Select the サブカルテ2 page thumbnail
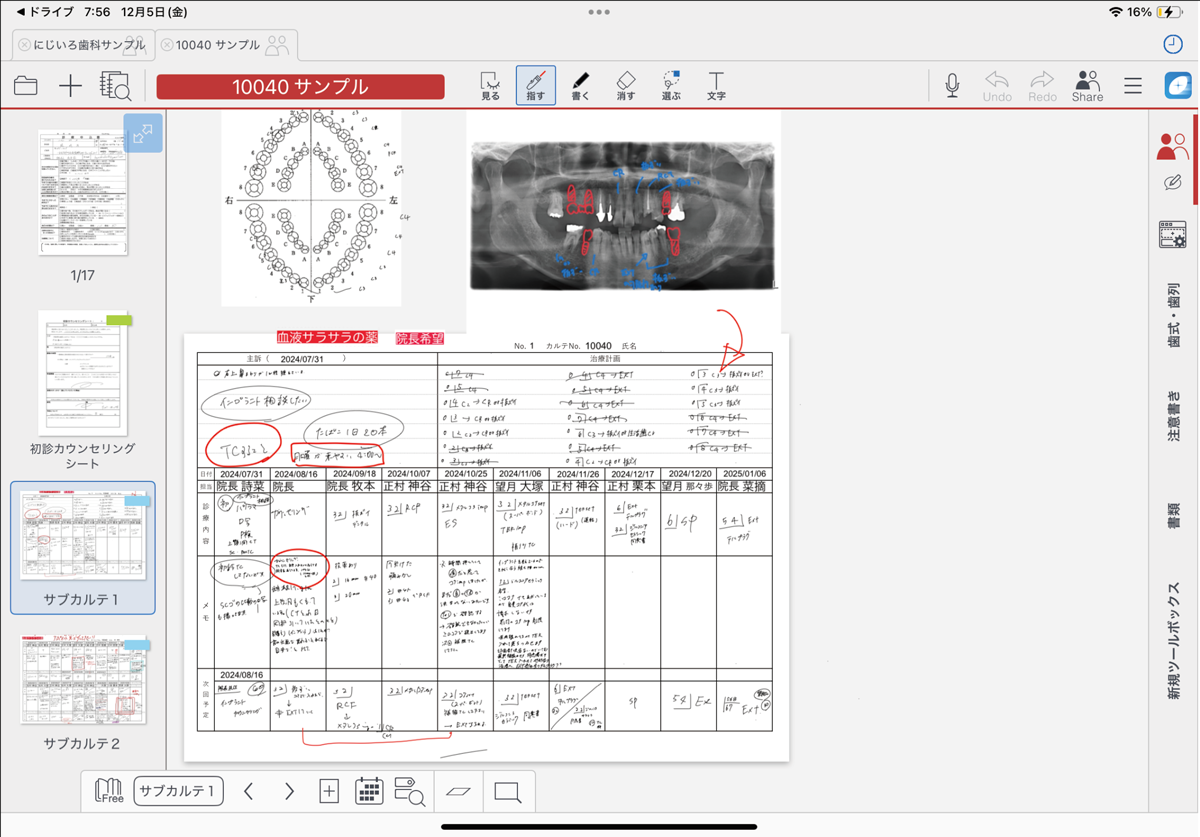 pos(83,680)
